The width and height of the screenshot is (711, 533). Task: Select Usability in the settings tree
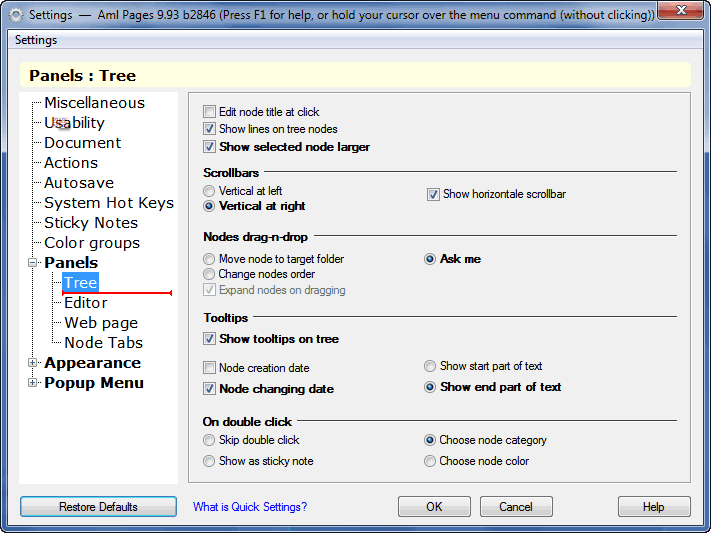[74, 123]
